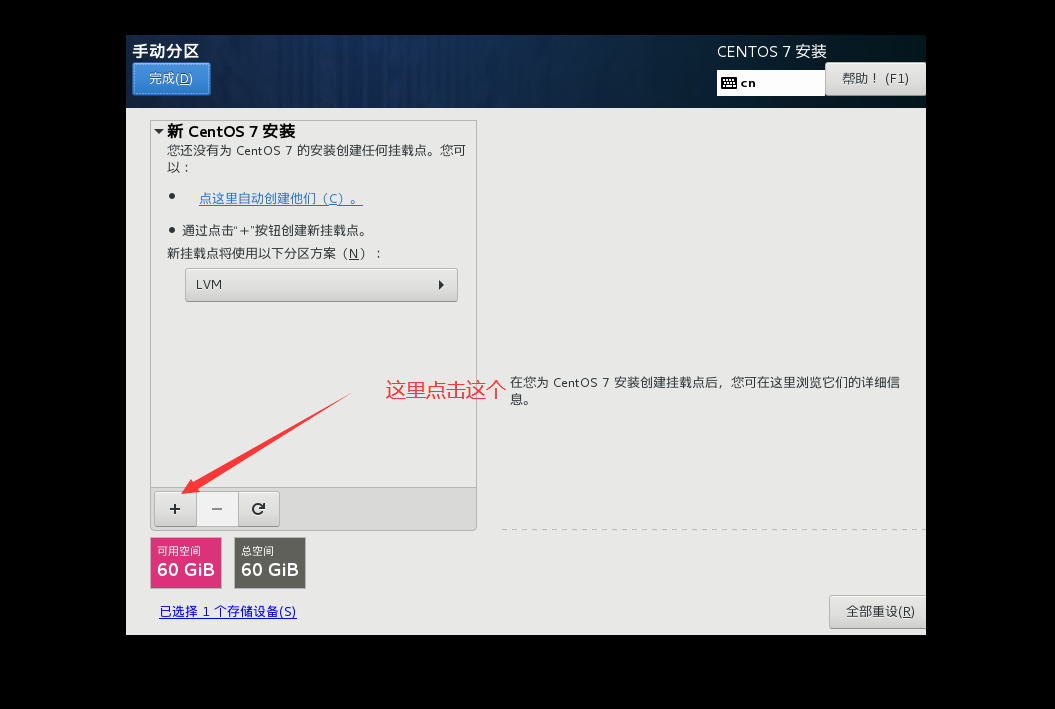Click the 您还没有为 CentOS 7 的安装 paragraph
The image size is (1055, 709).
pyautogui.click(x=316, y=159)
